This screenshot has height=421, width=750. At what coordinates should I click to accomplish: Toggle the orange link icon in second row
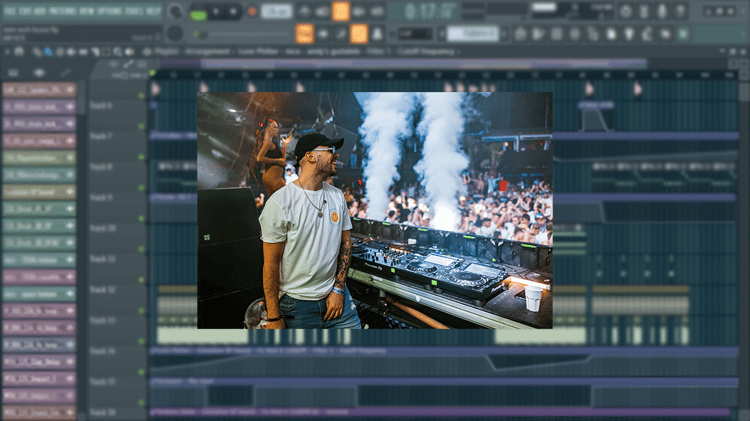click(359, 33)
